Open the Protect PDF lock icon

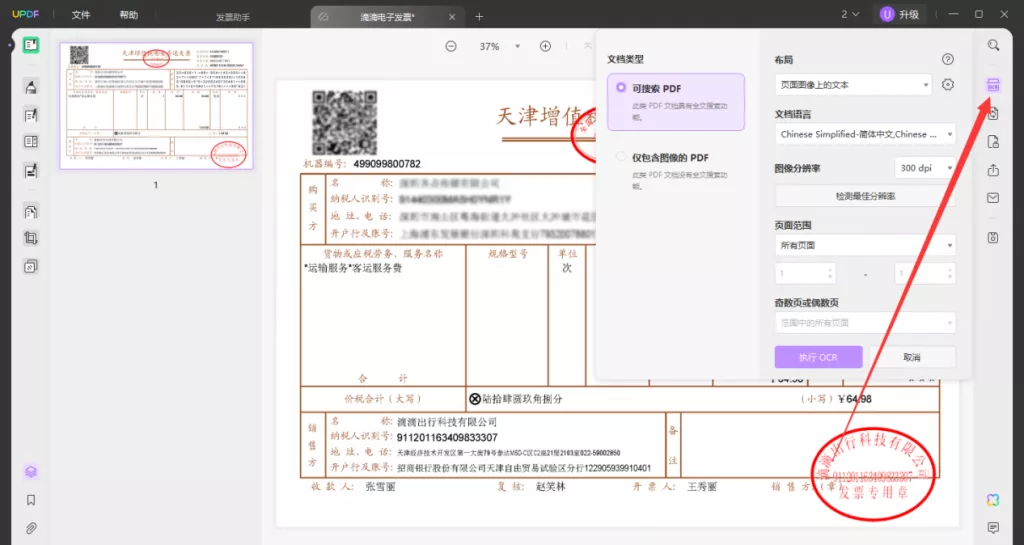coord(993,142)
